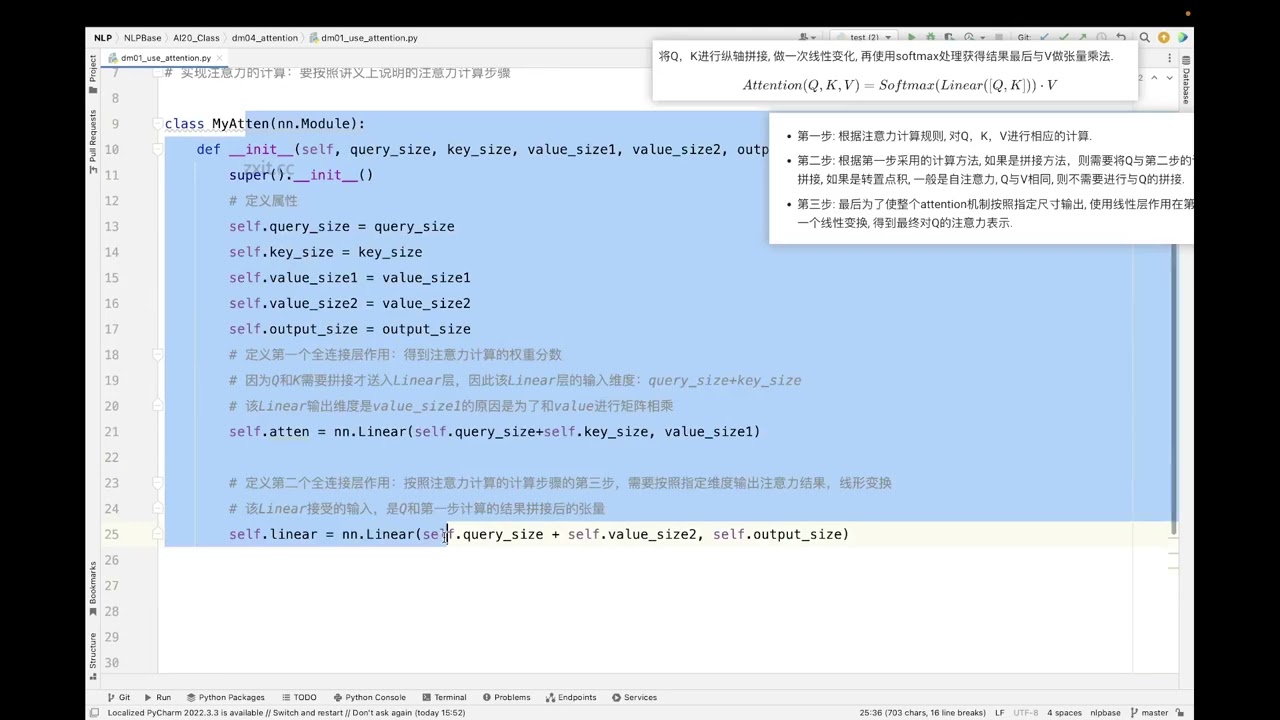Run with coverage icon in toolbar
The image size is (1280, 720).
949,37
